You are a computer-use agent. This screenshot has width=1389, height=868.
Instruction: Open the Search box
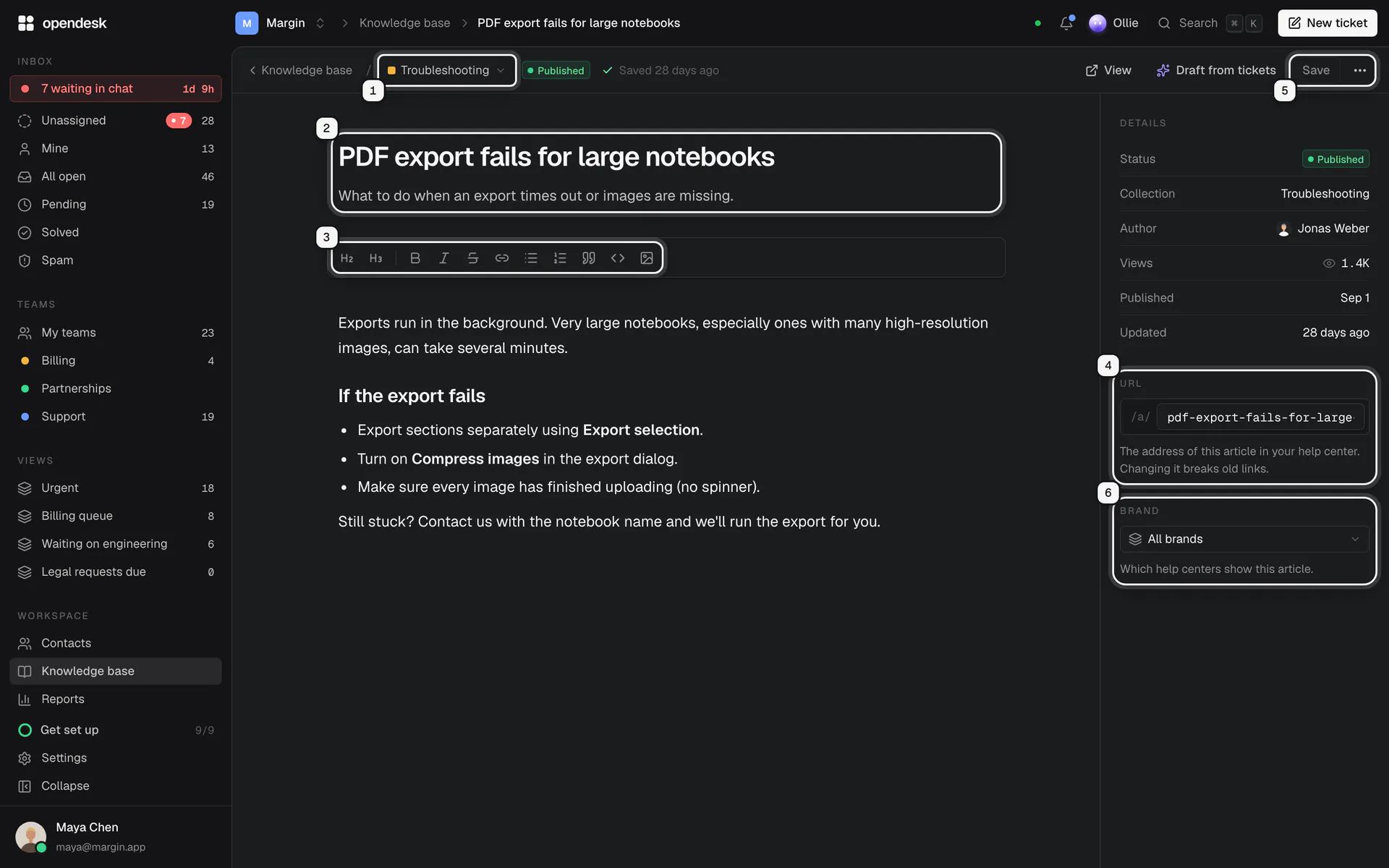(x=1210, y=23)
